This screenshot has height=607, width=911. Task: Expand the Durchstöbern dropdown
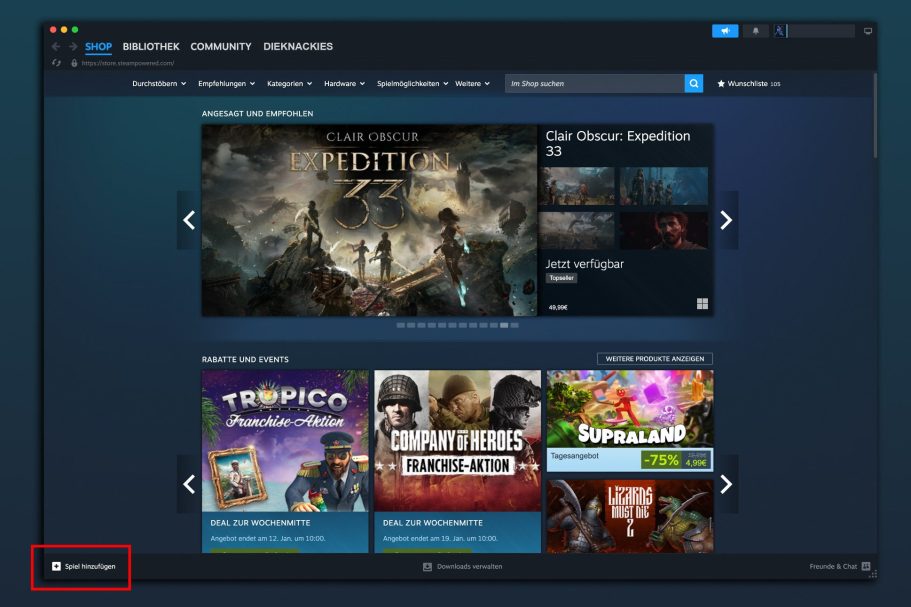coord(159,84)
